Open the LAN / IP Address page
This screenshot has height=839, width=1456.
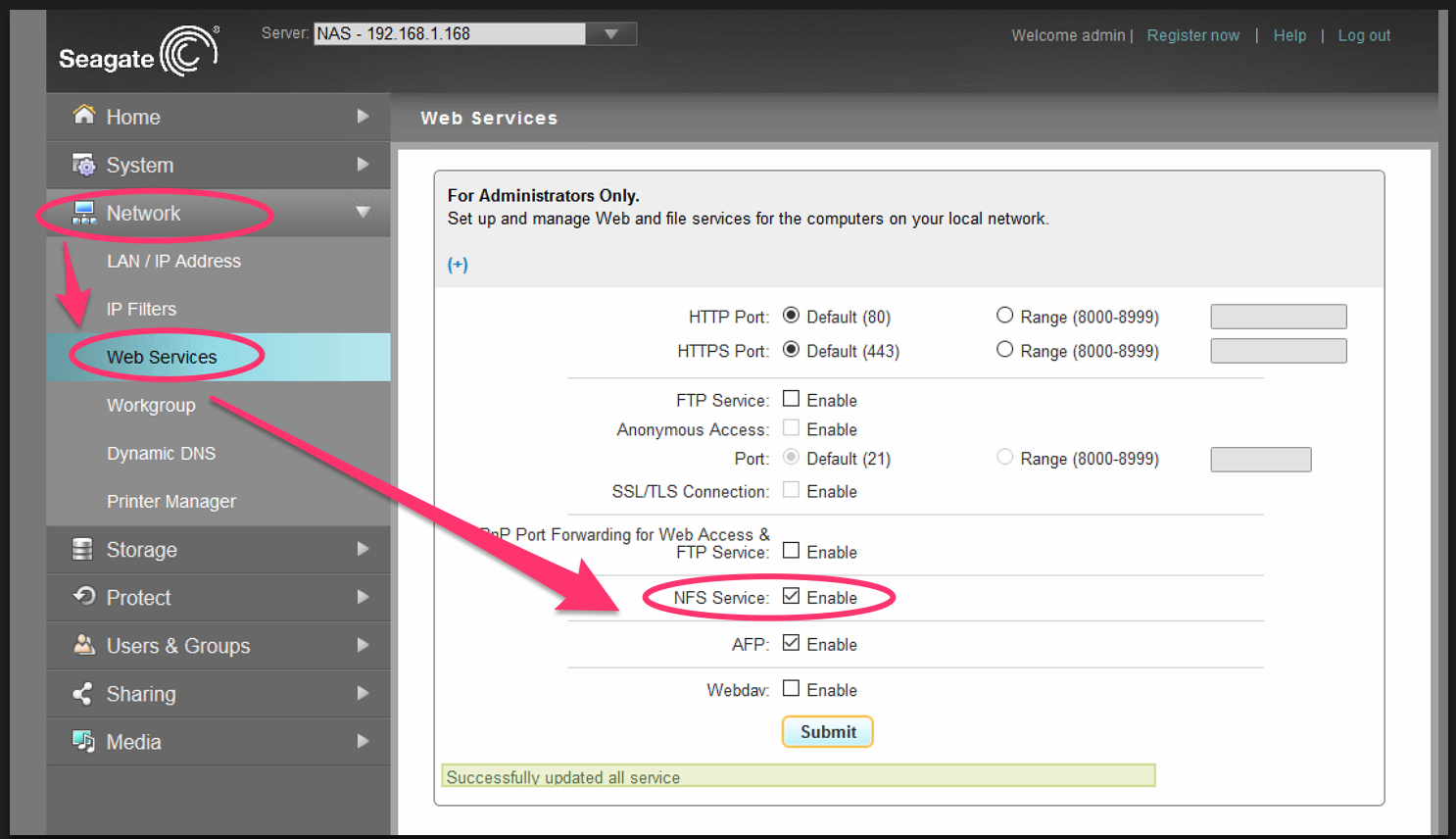pos(173,261)
